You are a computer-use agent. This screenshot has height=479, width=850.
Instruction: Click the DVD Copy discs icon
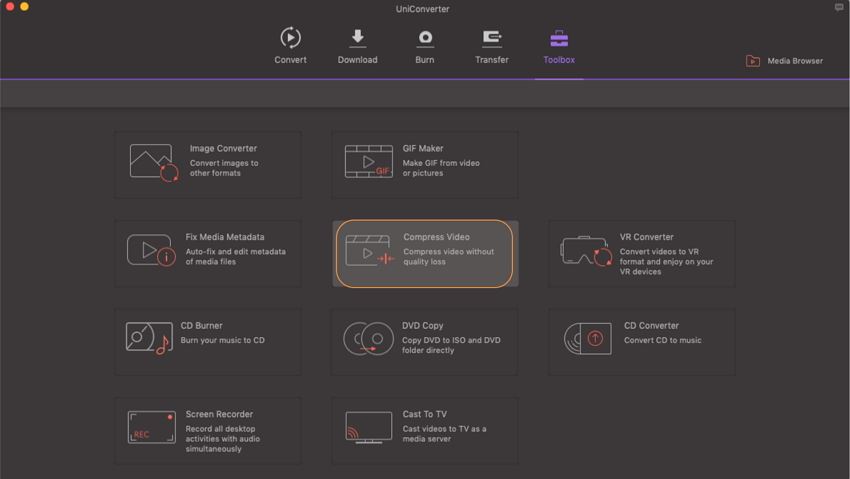tap(367, 339)
